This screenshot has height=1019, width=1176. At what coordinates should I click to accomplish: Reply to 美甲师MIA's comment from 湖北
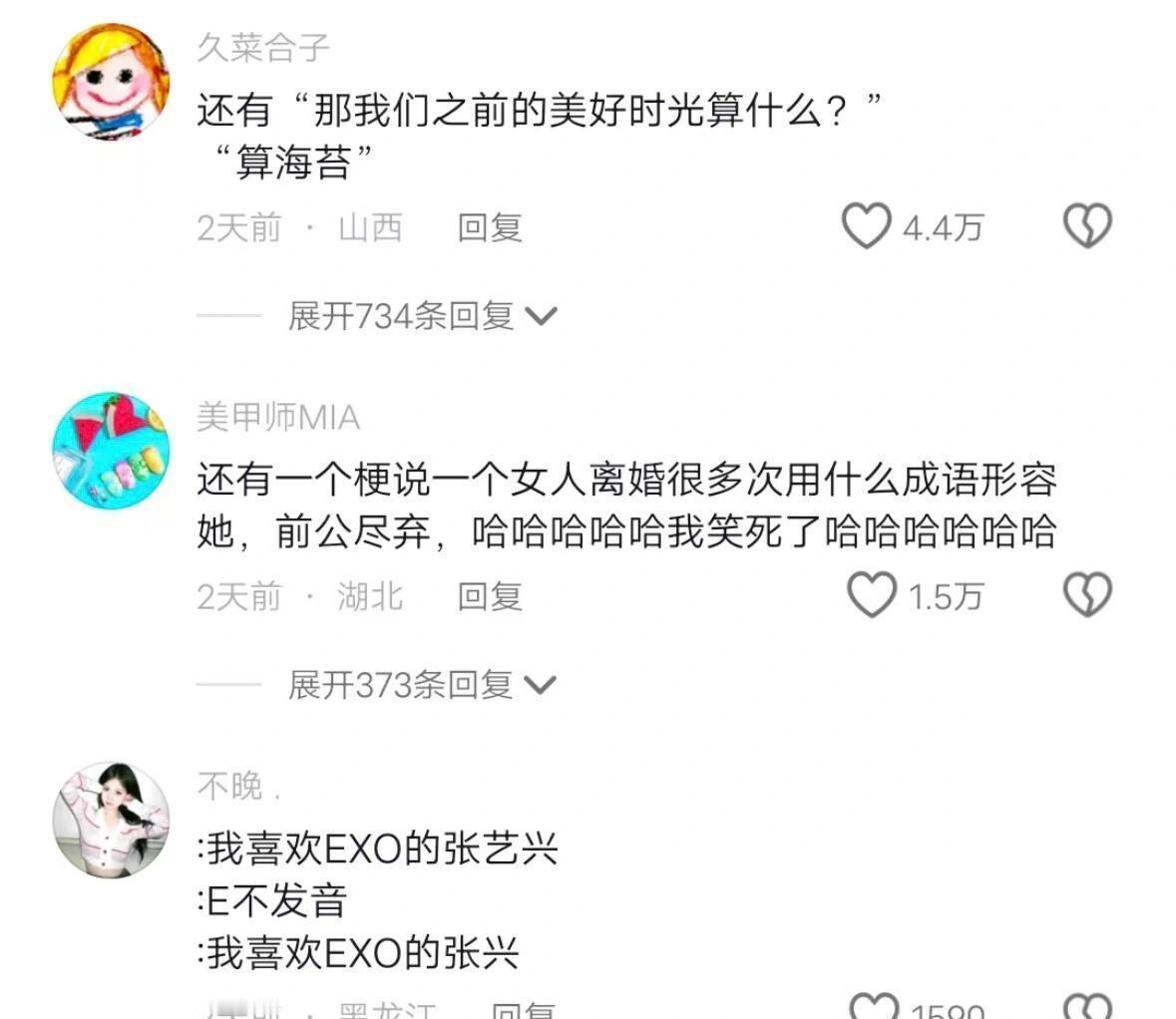pyautogui.click(x=490, y=597)
